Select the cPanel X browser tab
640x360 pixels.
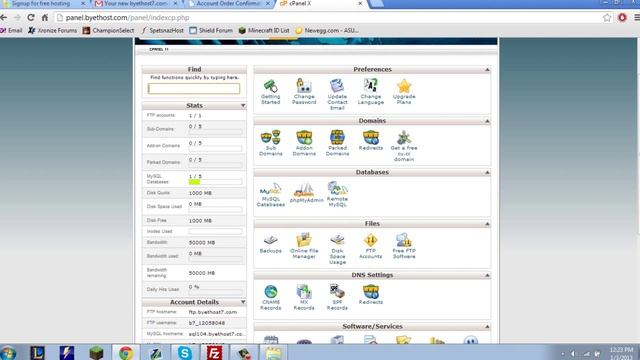click(322, 4)
